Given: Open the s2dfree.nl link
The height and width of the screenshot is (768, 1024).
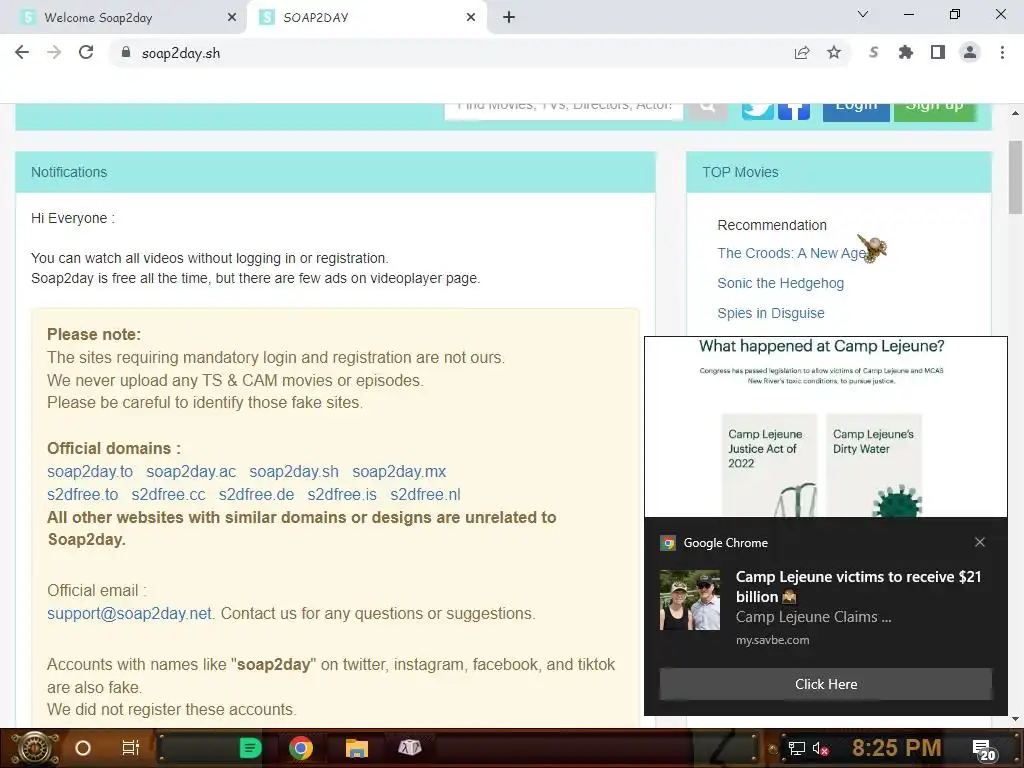Looking at the screenshot, I should point(425,494).
